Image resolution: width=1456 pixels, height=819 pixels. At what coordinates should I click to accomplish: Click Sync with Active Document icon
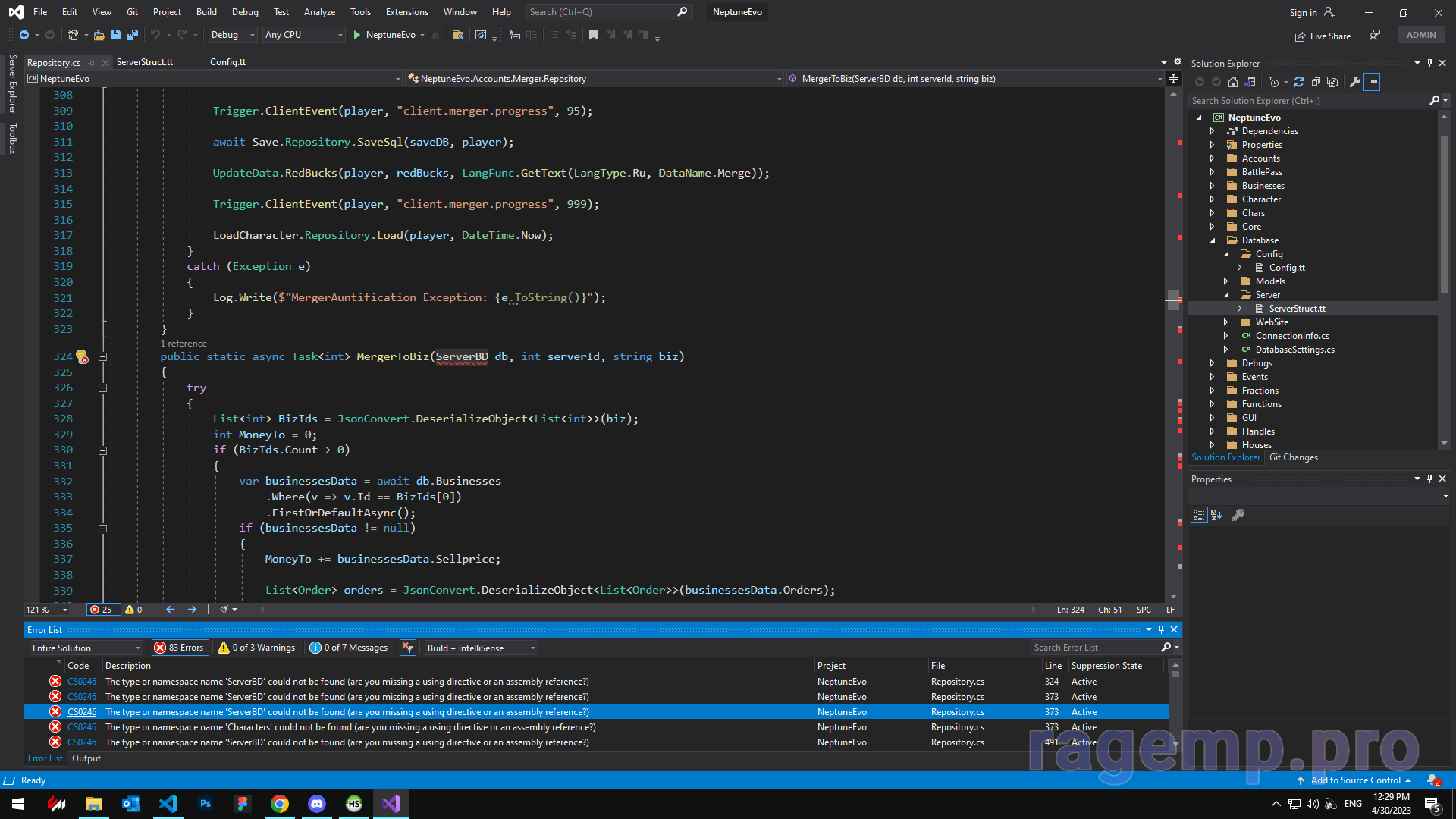1299,82
